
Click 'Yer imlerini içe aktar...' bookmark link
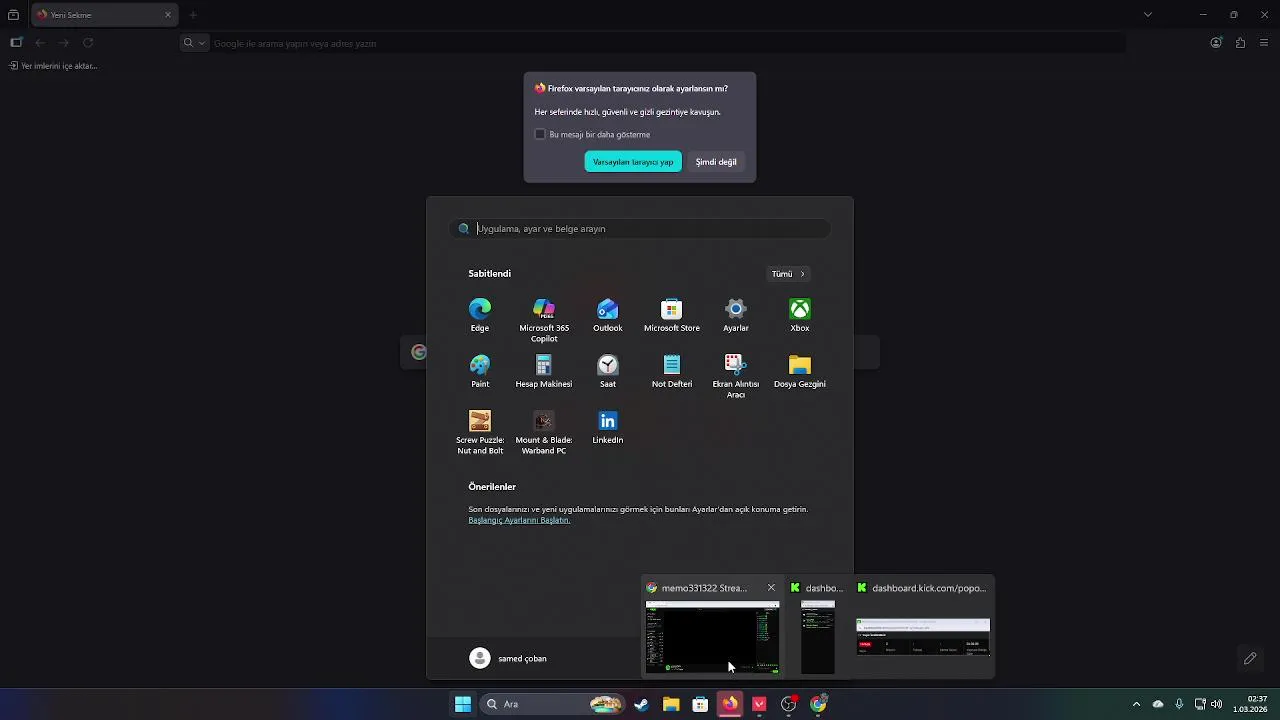[53, 66]
